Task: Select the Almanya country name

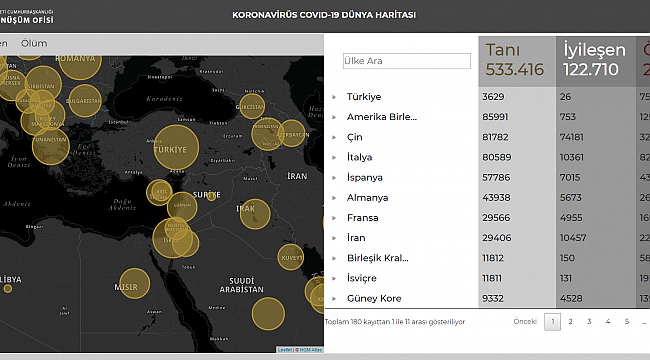Action: point(367,198)
